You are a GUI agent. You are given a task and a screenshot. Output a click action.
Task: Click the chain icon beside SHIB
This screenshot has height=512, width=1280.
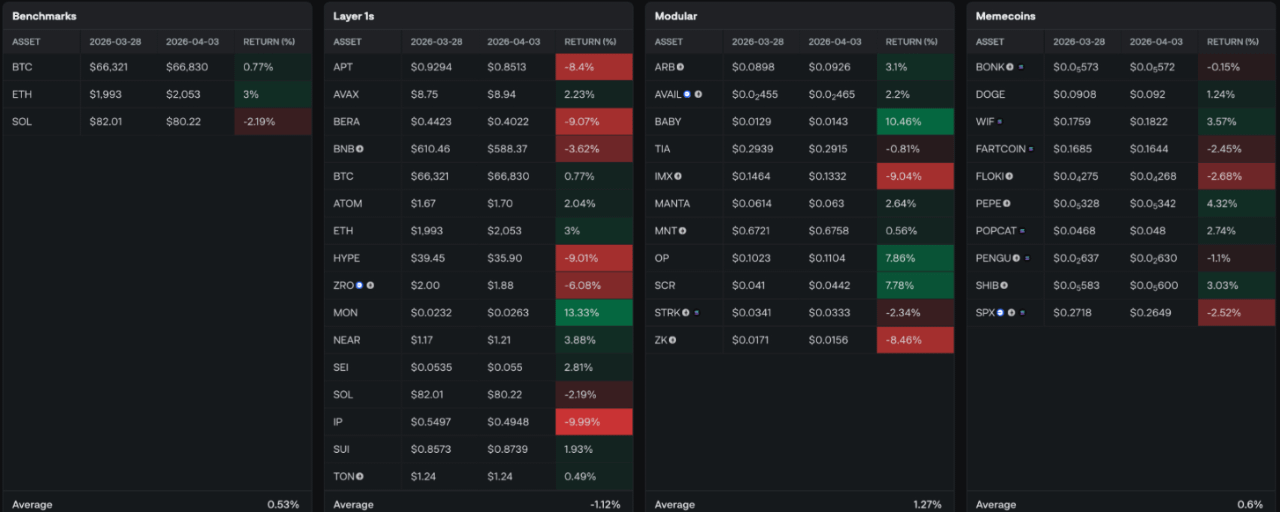pos(1004,285)
